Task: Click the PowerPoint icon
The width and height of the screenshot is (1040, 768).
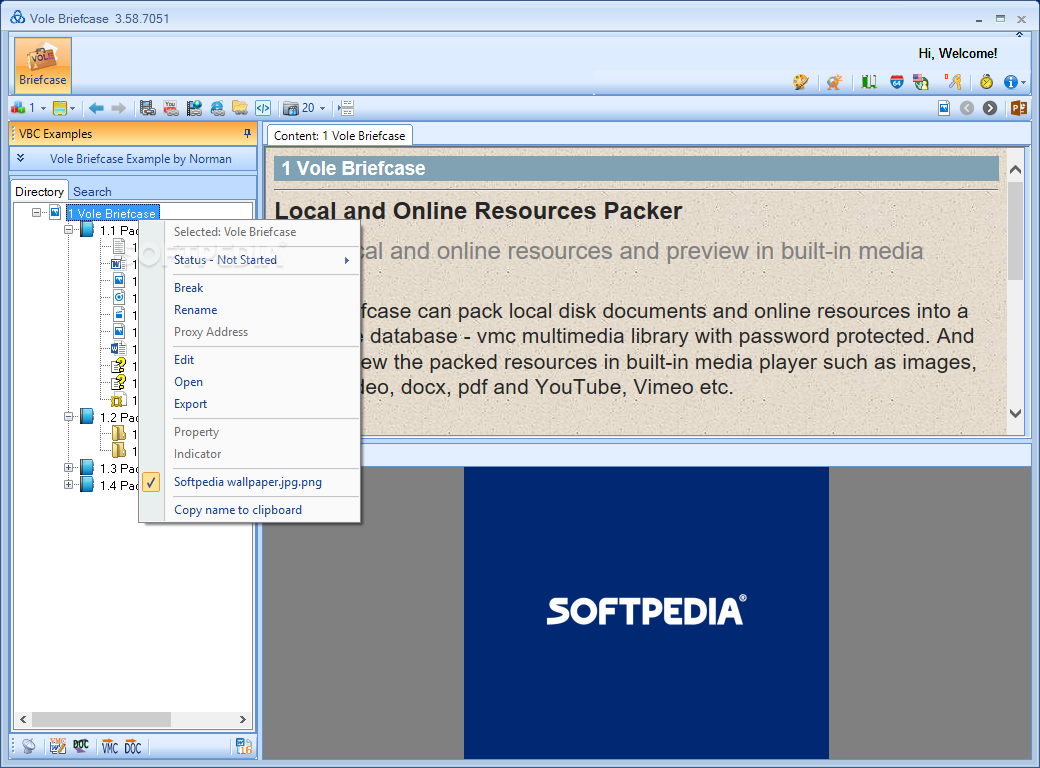Action: [1019, 108]
